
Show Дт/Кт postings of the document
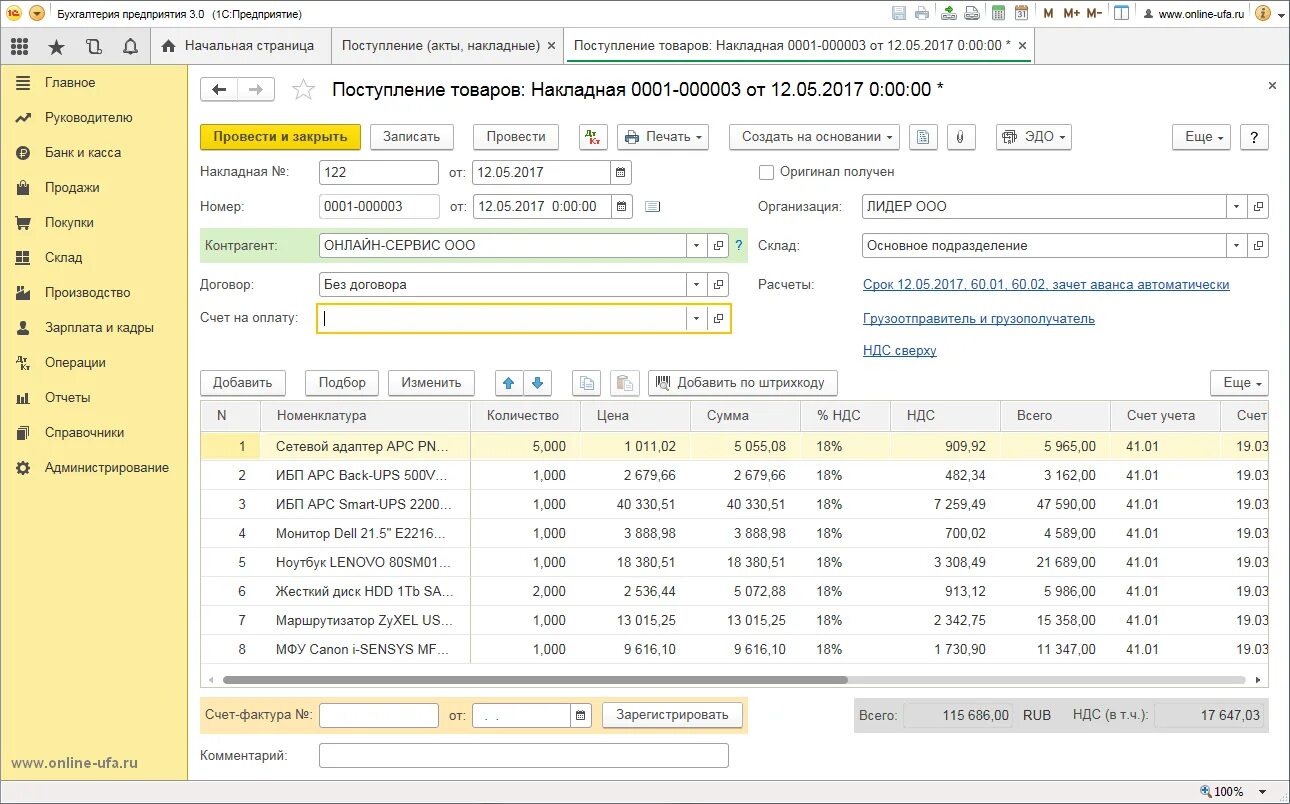pos(593,137)
